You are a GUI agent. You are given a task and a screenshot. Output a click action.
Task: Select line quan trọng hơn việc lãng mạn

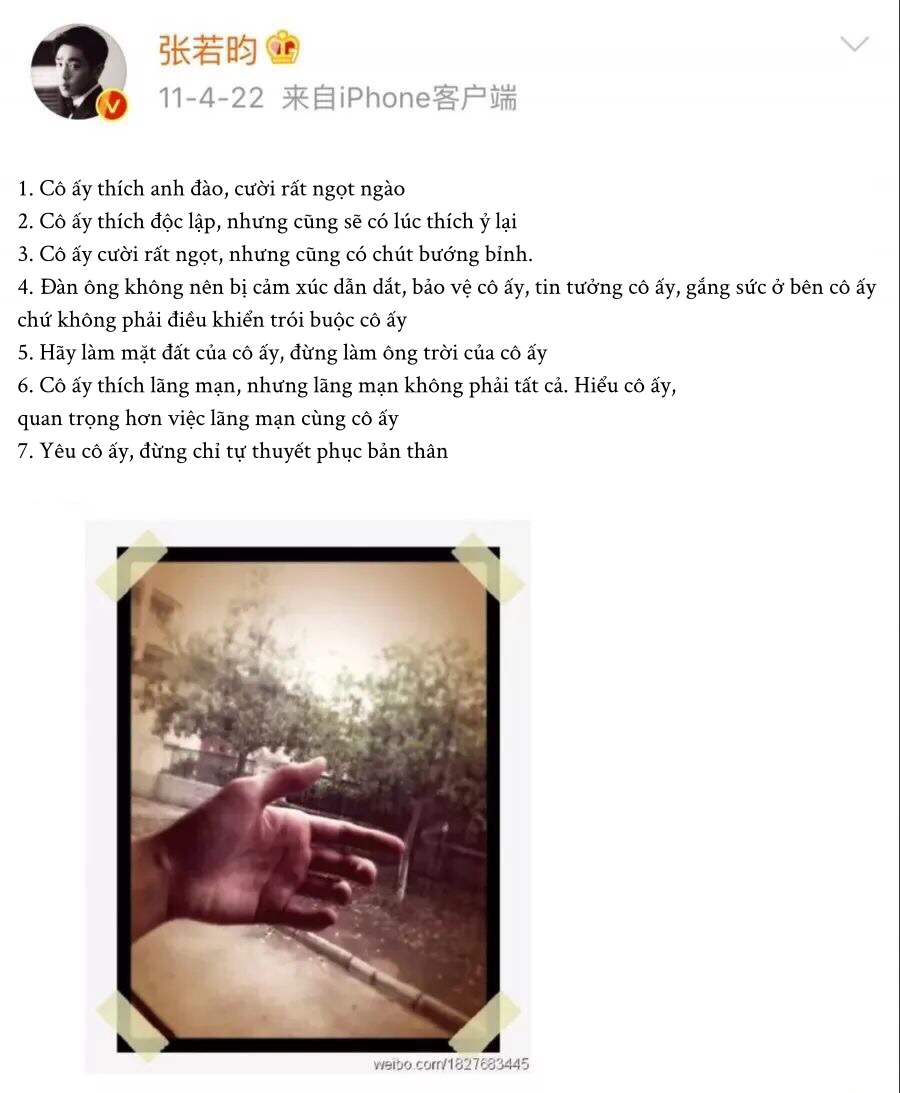click(x=208, y=418)
